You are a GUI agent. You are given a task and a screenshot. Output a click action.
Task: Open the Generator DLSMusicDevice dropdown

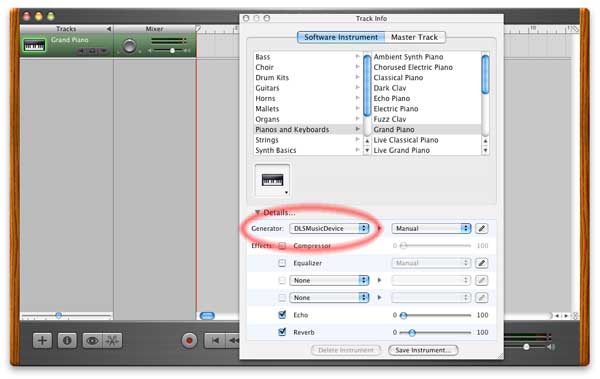329,229
